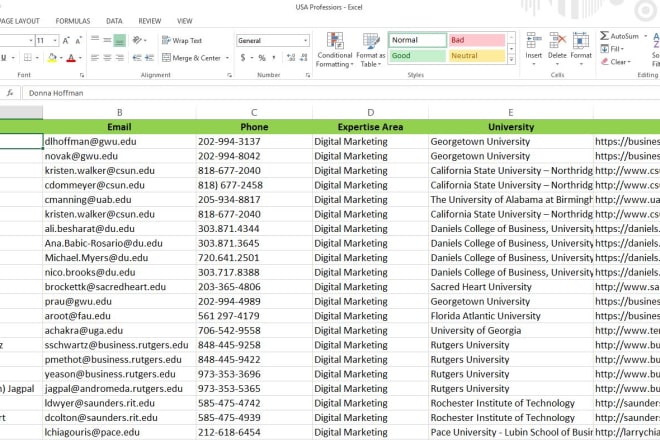The image size is (660, 440).
Task: Open the VIEW tab
Action: point(184,21)
